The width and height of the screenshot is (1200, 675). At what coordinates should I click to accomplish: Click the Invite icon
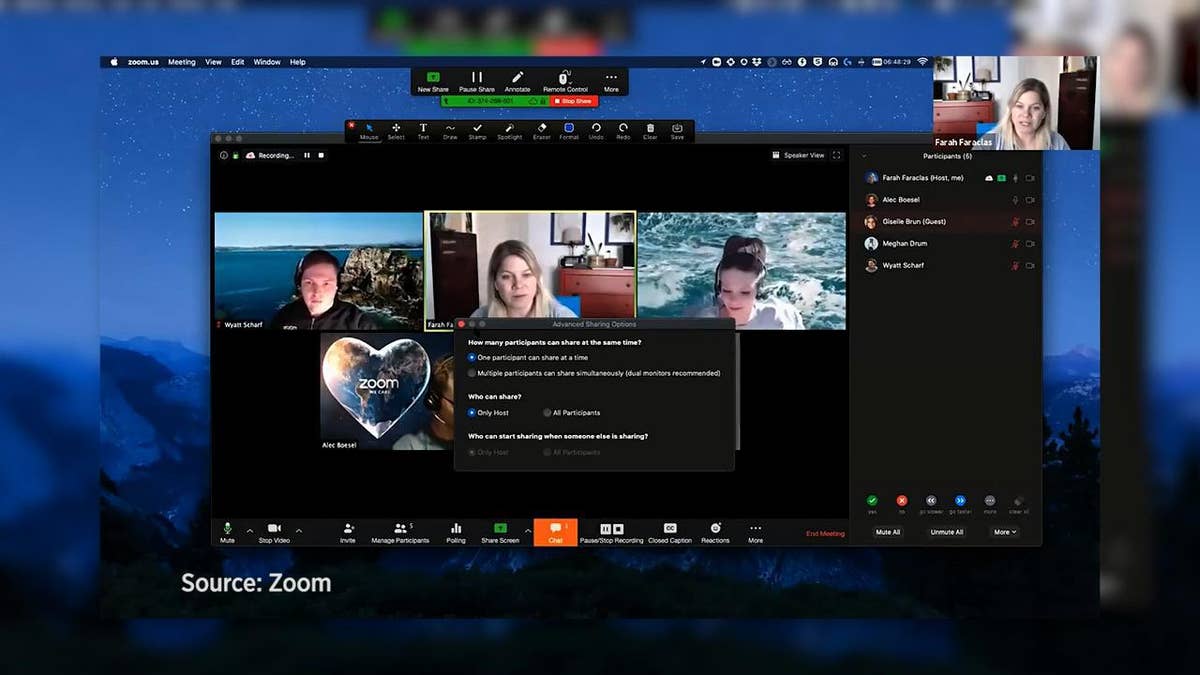pos(347,531)
